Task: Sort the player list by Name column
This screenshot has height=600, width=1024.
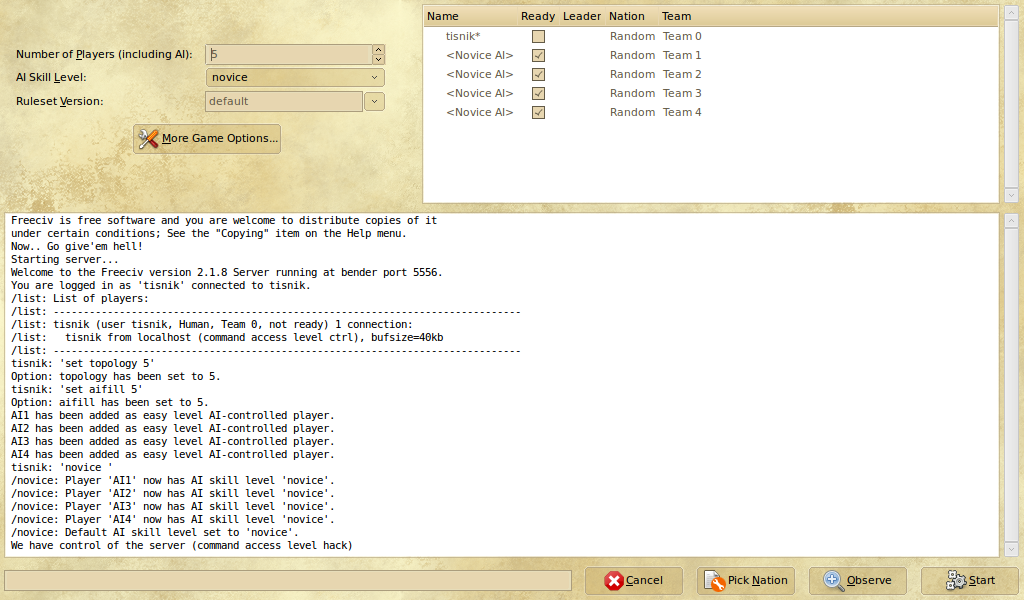Action: point(443,16)
